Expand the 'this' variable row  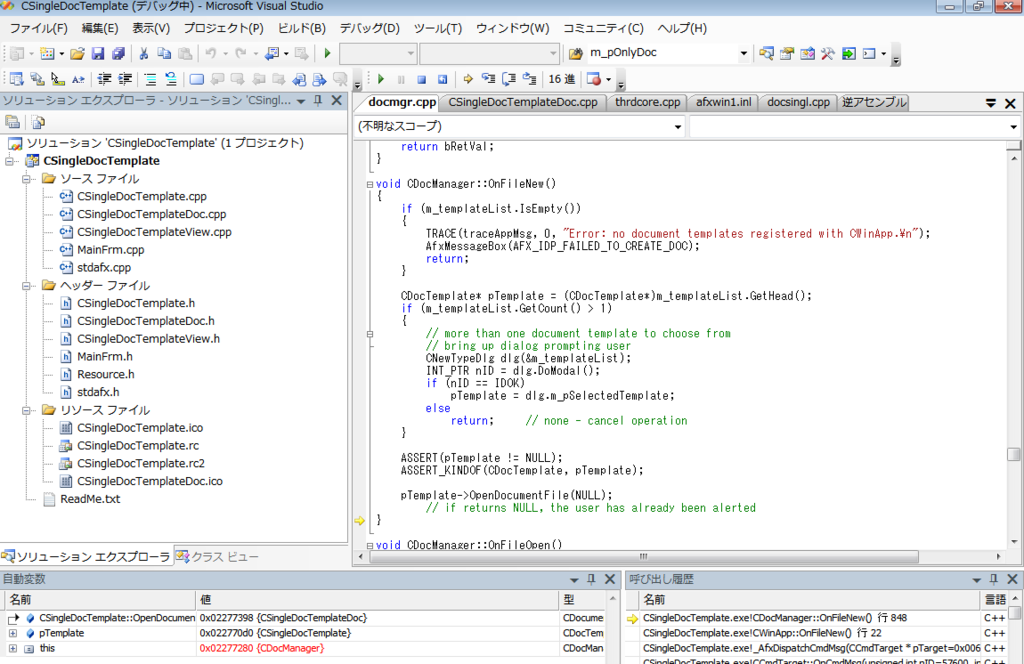[12, 648]
